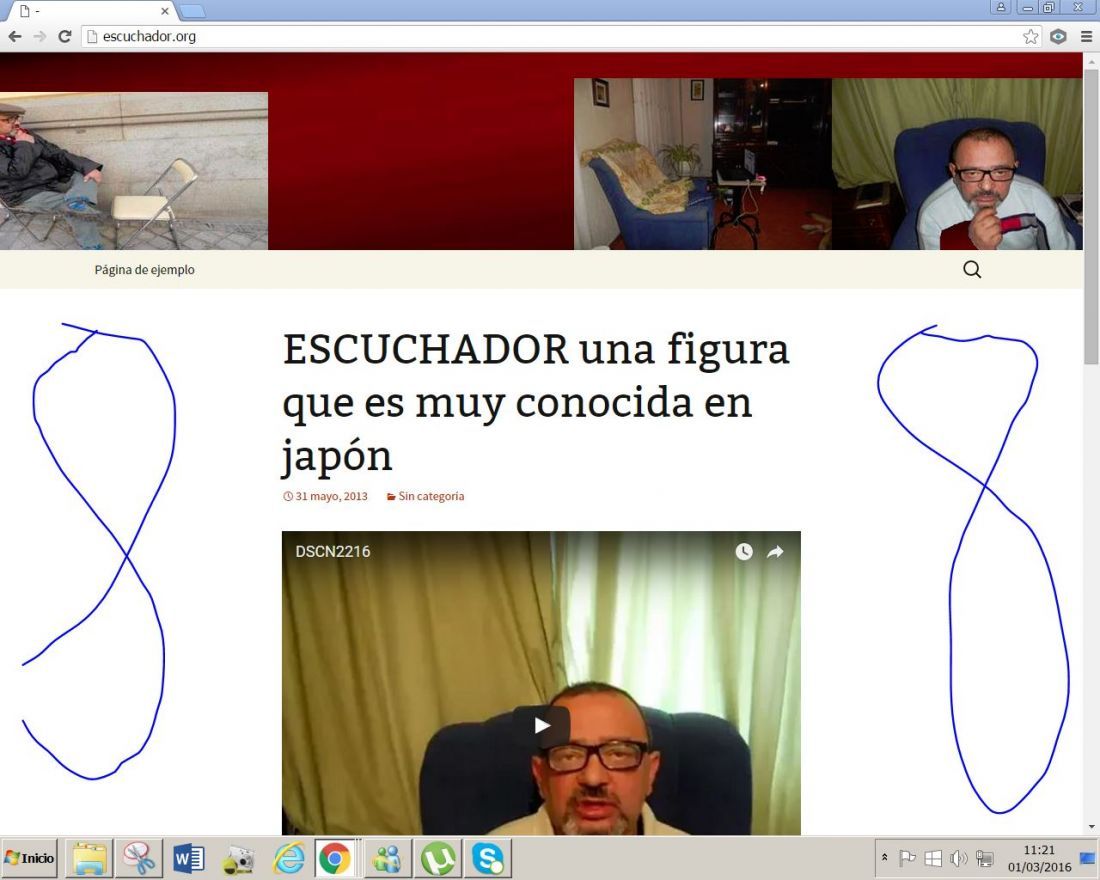Screen dimensions: 1100x880
Task: Open the Sin categoría category link
Action: point(425,496)
